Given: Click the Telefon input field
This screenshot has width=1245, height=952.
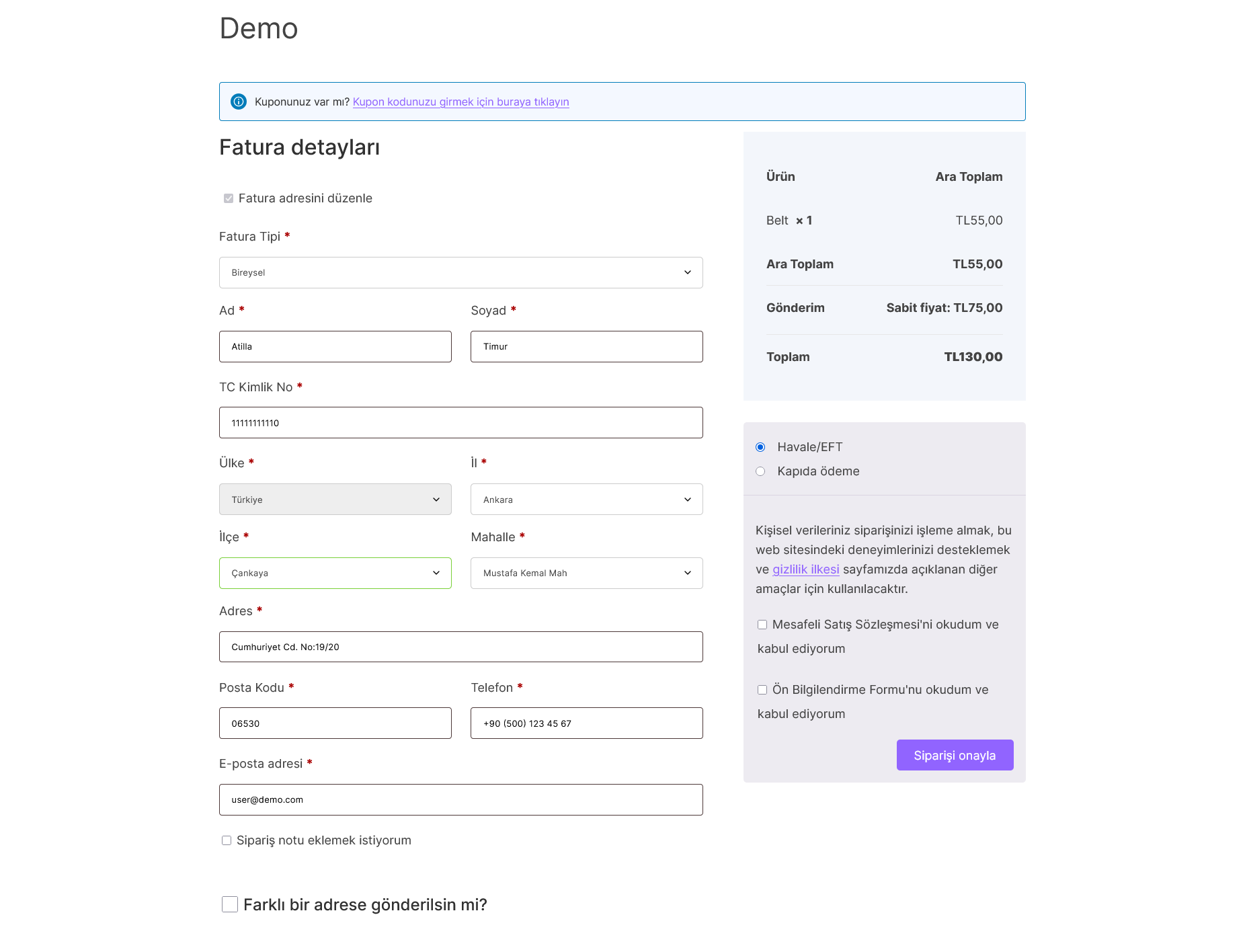Looking at the screenshot, I should pyautogui.click(x=587, y=723).
